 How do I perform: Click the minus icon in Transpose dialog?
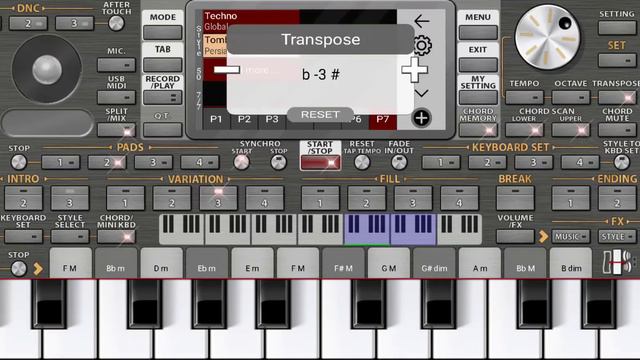pyautogui.click(x=227, y=69)
